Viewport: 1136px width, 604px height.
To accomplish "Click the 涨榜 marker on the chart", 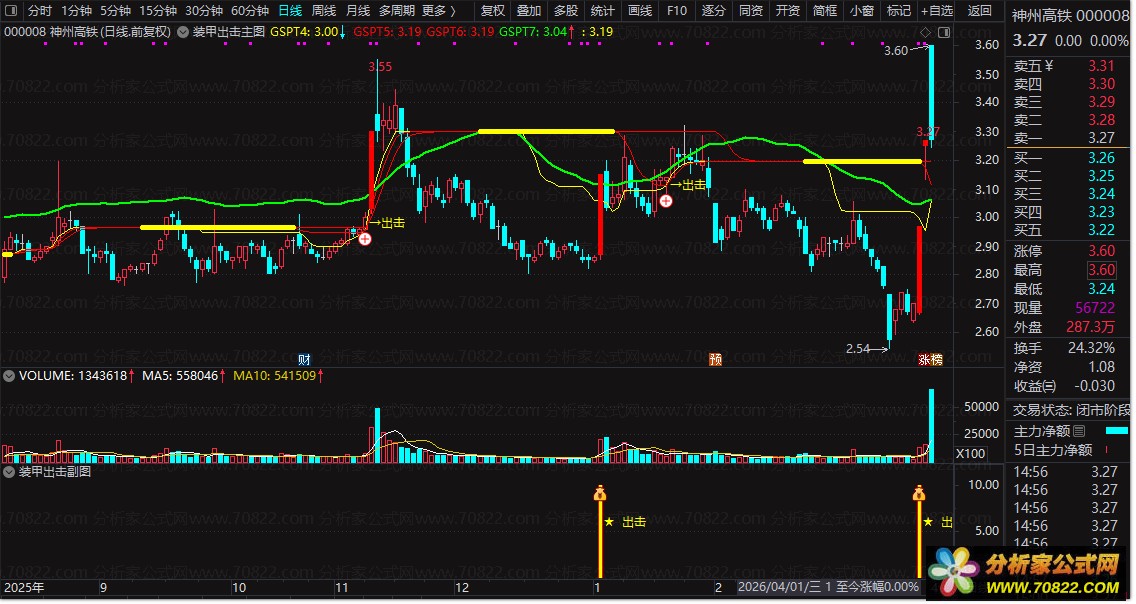I will pos(930,359).
